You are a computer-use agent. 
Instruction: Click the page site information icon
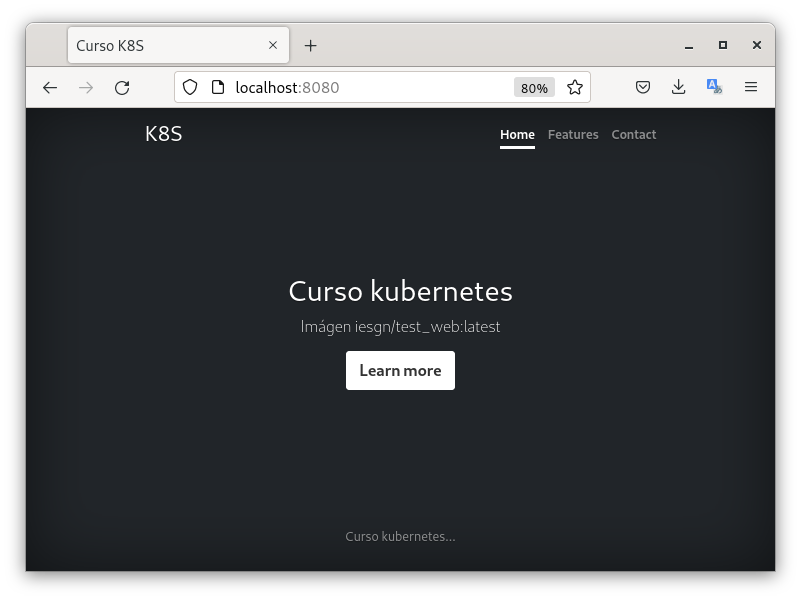(x=217, y=88)
